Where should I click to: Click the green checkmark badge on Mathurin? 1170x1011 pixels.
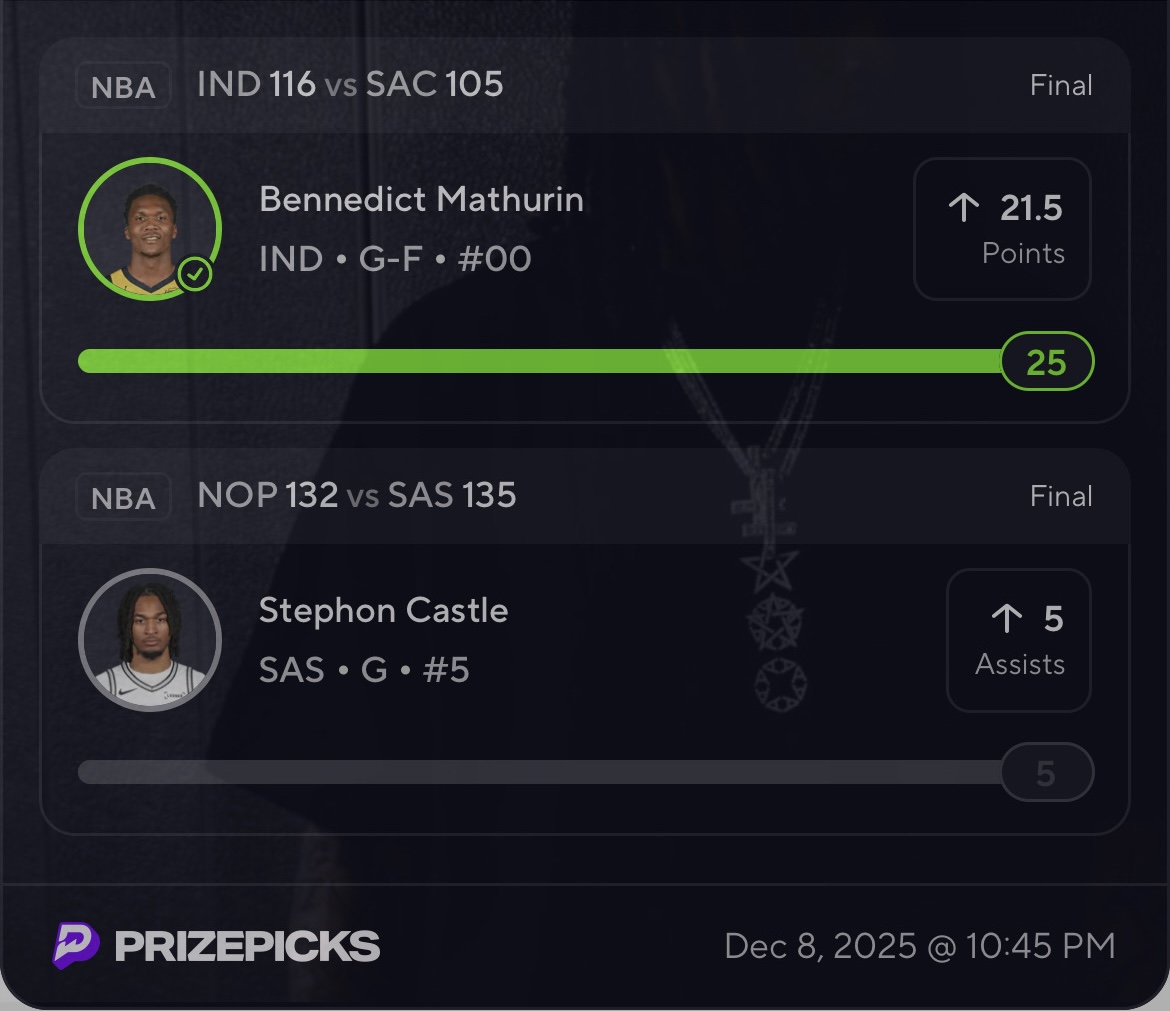(196, 273)
